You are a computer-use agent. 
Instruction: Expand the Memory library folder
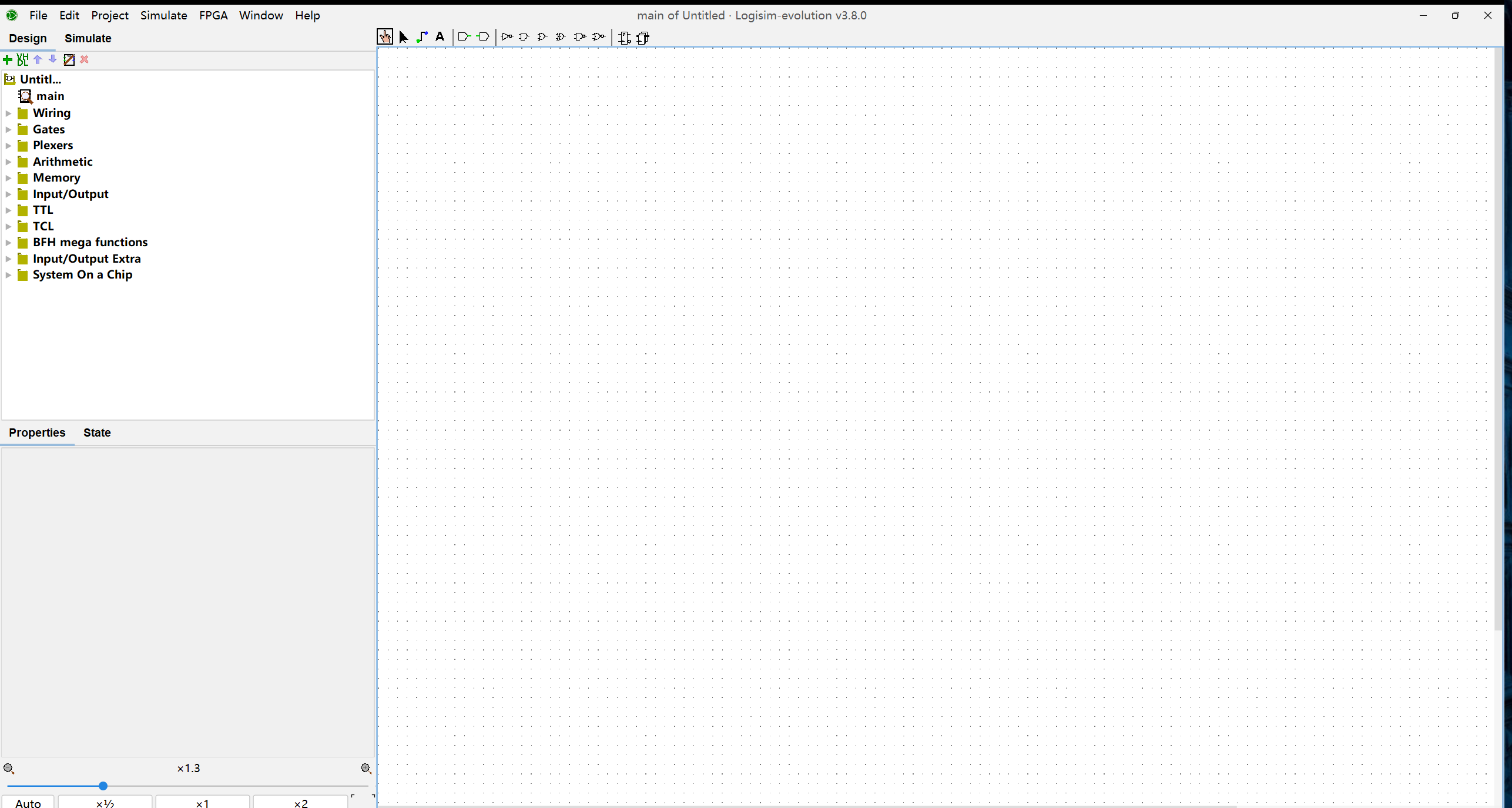[8, 177]
